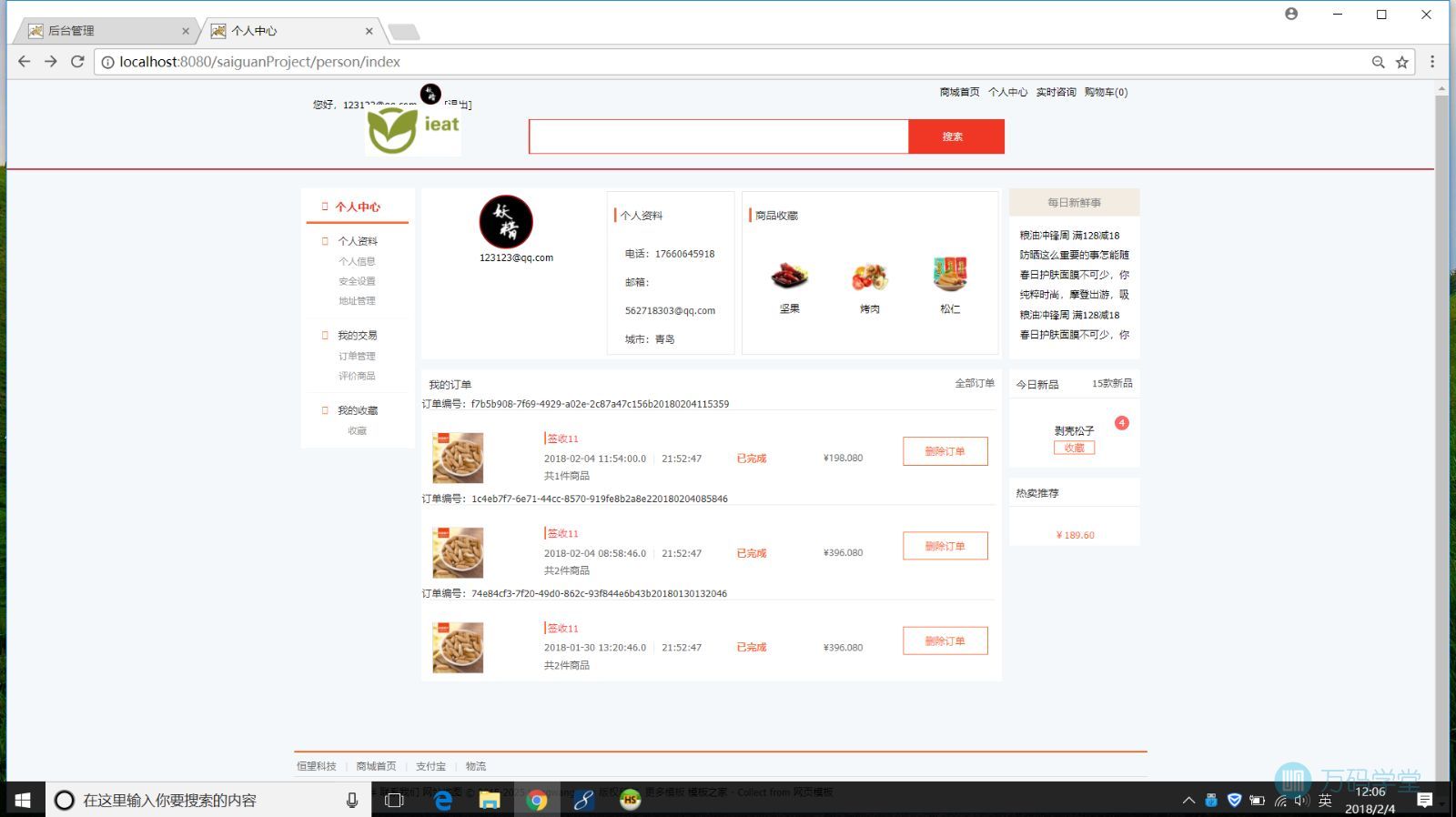
Task: Switch to Chrome on the taskbar
Action: [x=537, y=800]
